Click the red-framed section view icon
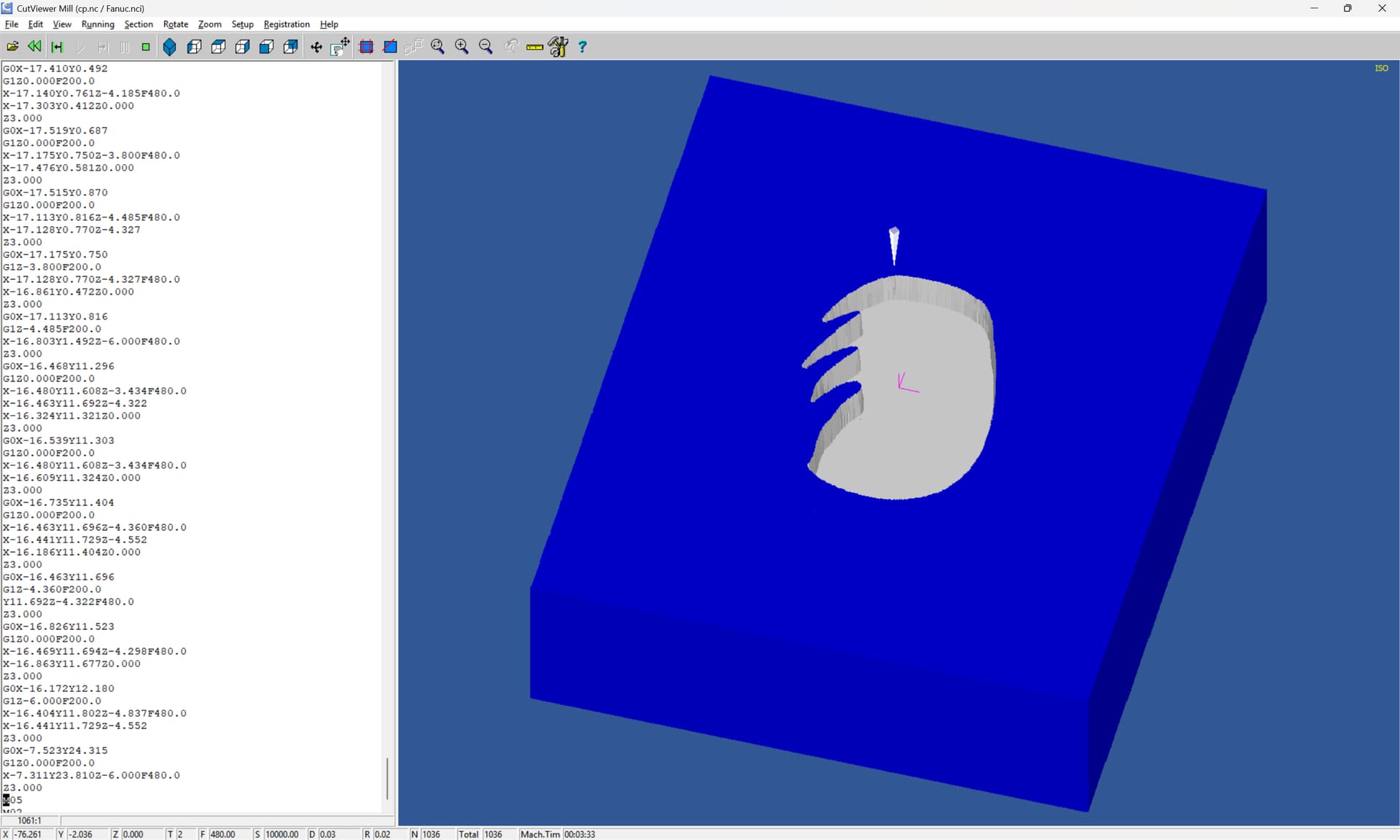 (367, 47)
